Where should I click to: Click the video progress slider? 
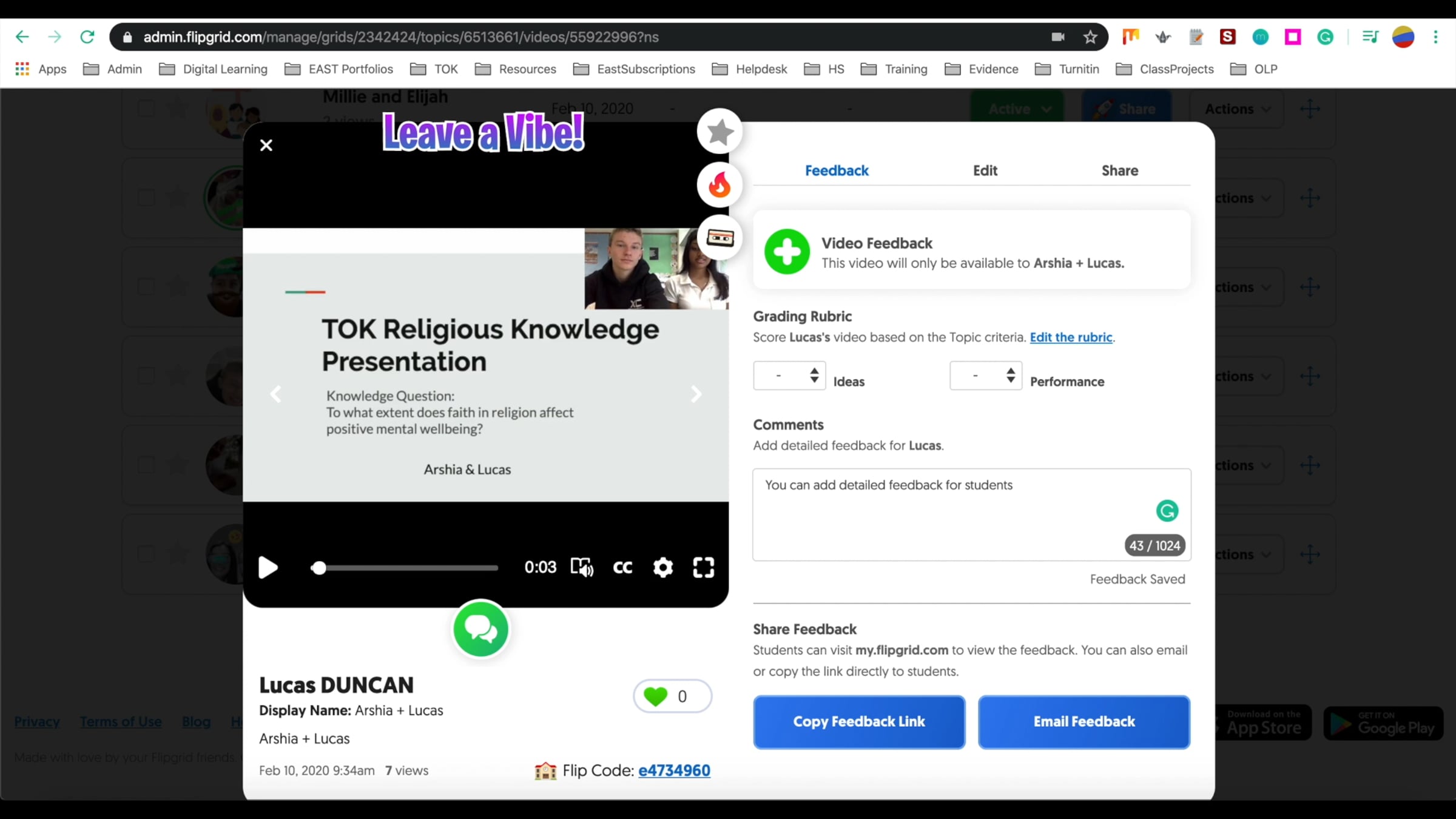click(405, 568)
